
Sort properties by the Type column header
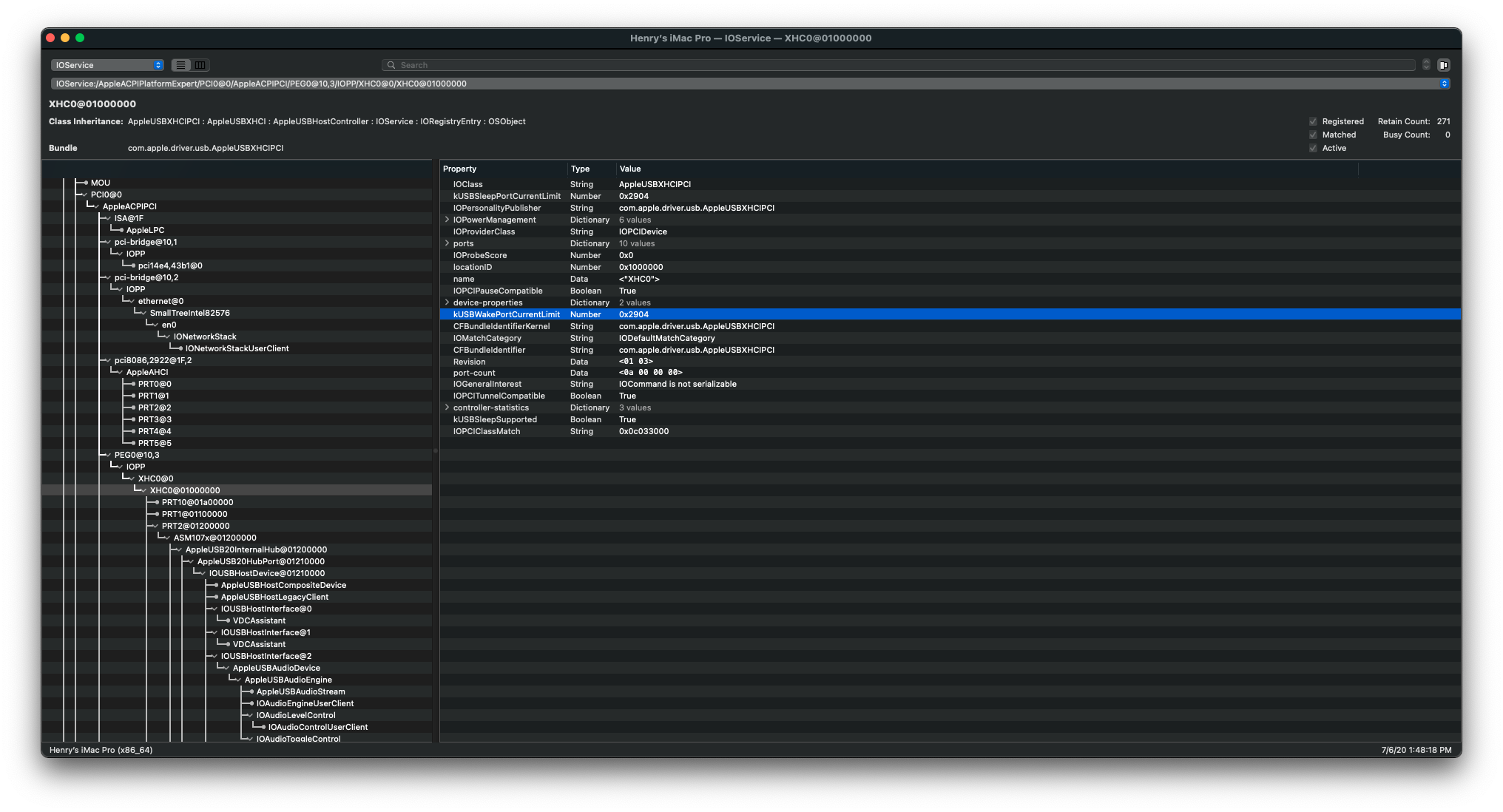pyautogui.click(x=580, y=169)
